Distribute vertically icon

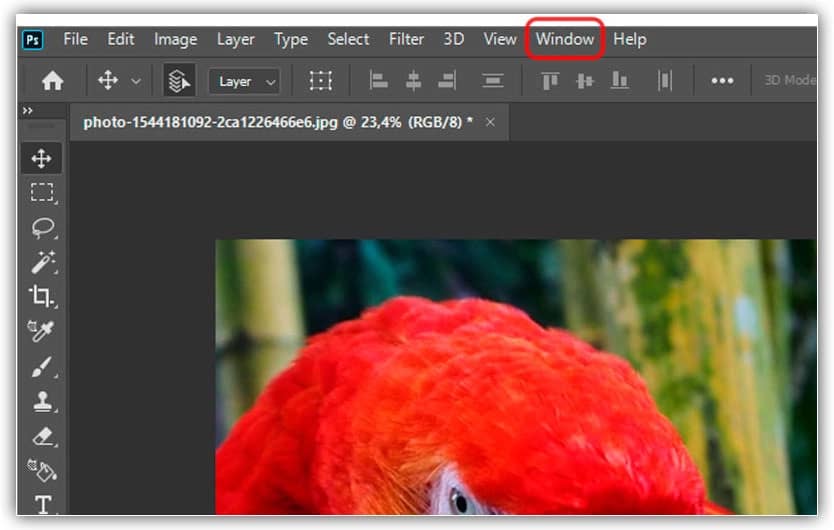pos(493,81)
